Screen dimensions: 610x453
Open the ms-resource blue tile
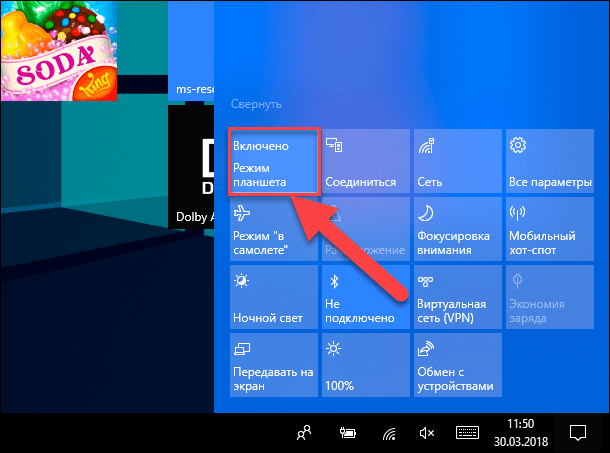(191, 51)
